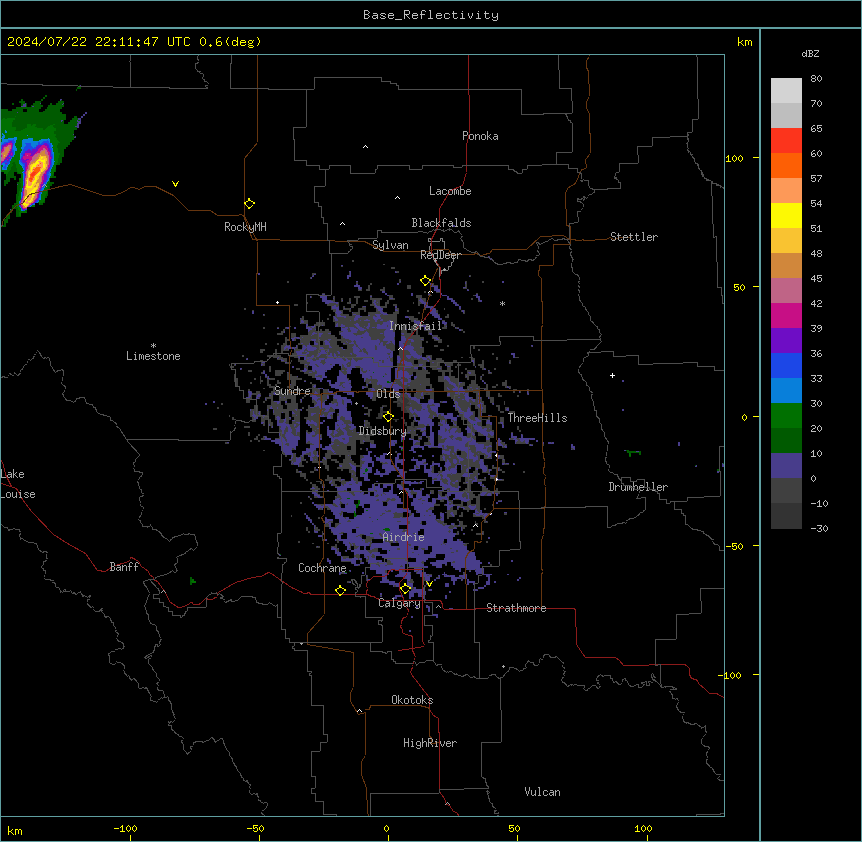Select the red 65 dBZ legend swatch

786,141
